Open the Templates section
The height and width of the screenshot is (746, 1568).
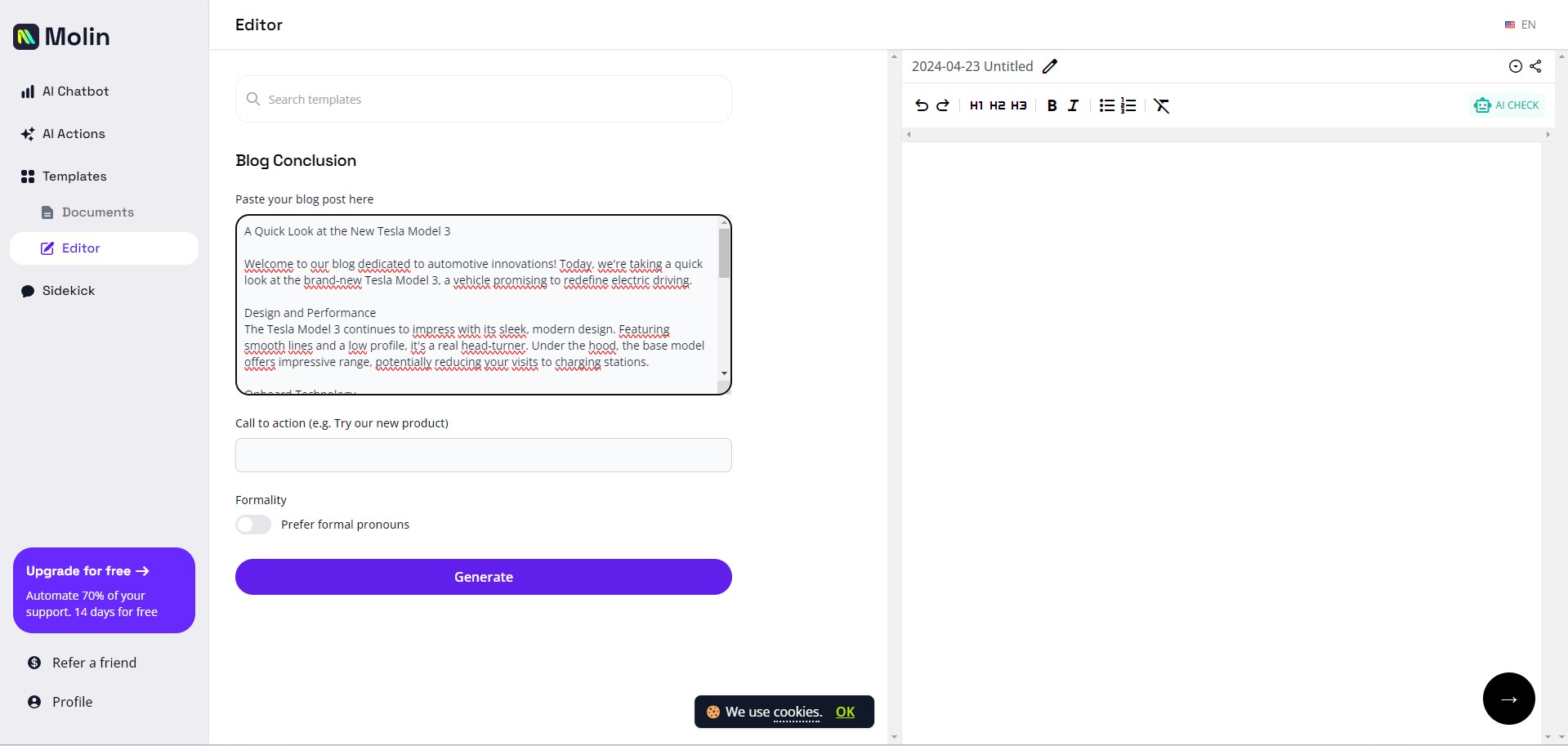pyautogui.click(x=104, y=176)
